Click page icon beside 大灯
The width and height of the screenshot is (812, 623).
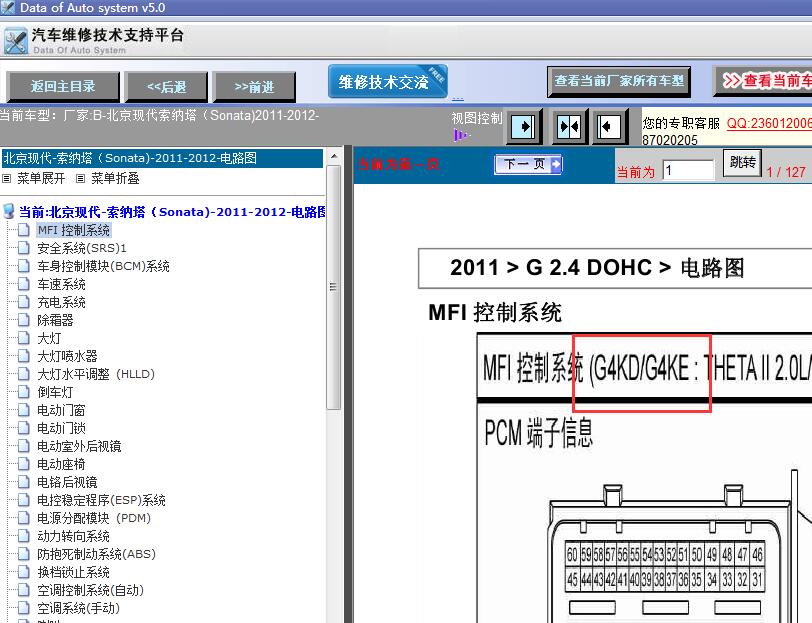tap(23, 338)
